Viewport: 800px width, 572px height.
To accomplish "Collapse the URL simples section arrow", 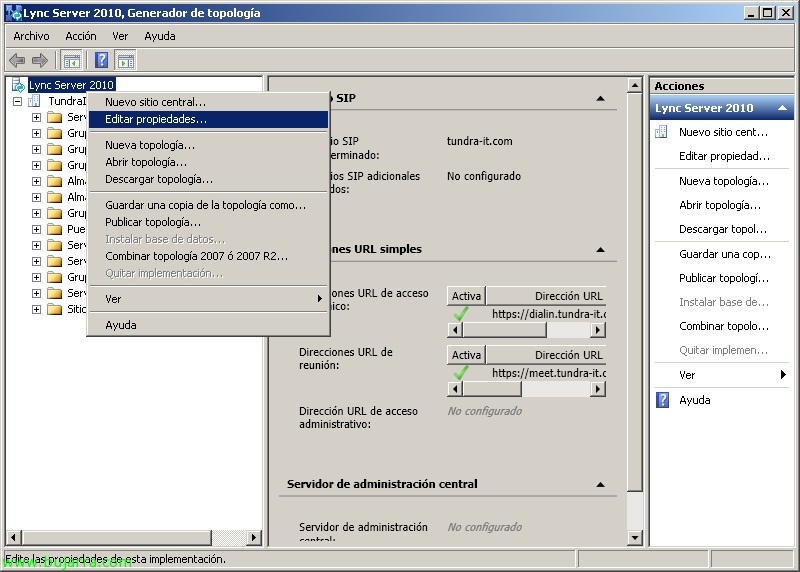I will [601, 250].
